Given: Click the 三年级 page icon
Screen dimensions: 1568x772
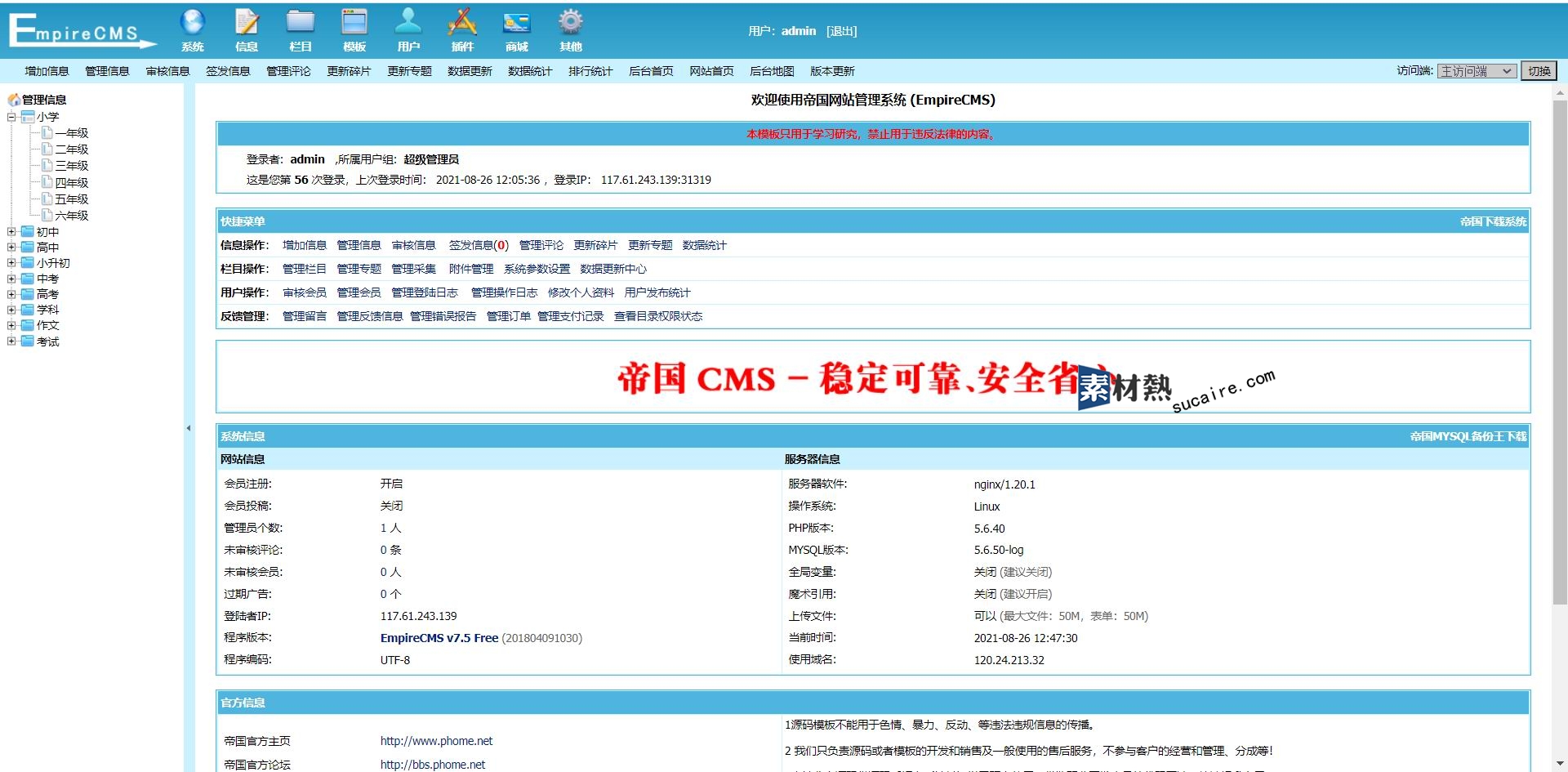Looking at the screenshot, I should coord(47,165).
